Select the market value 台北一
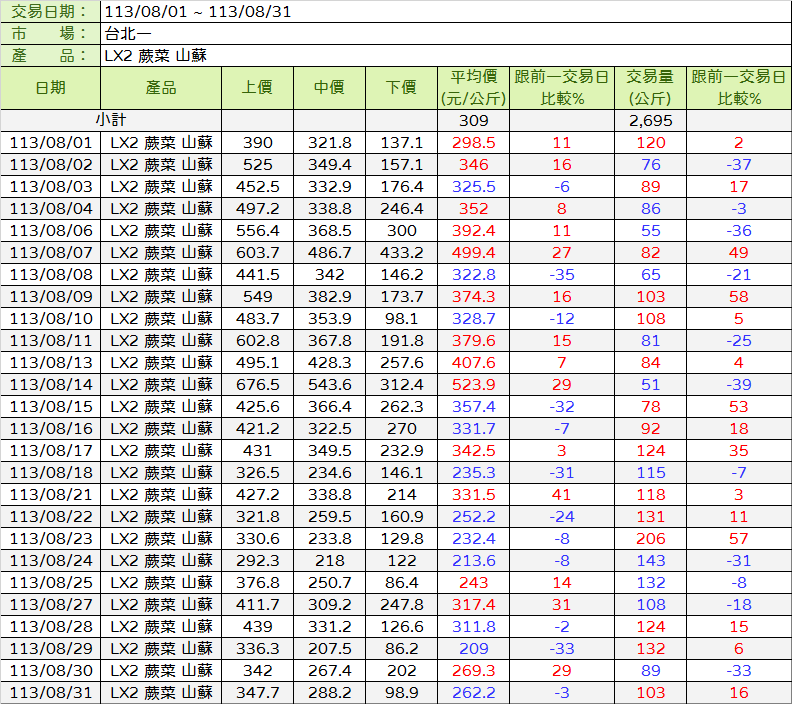This screenshot has width=792, height=704. 125,34
